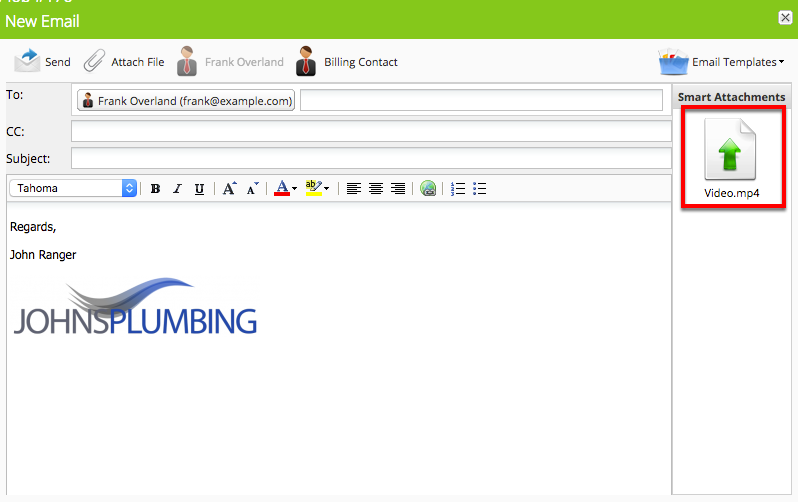Toggle italic formatting
This screenshot has width=802, height=502.
[x=177, y=189]
